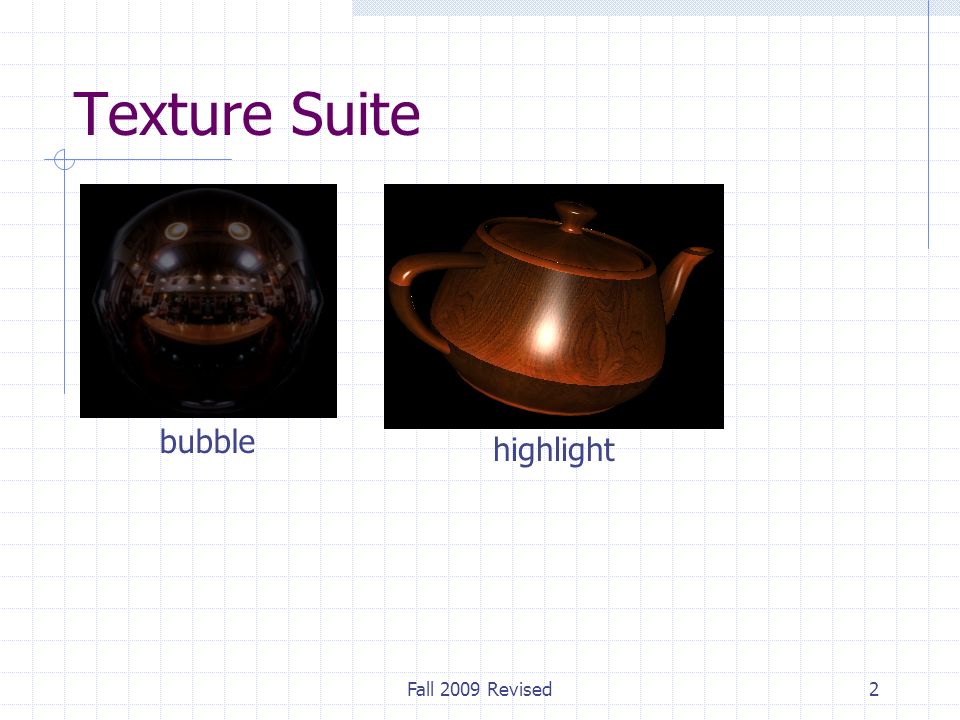Screen dimensions: 960x720
Task: Click the "highlight" caption text
Action: 553,451
